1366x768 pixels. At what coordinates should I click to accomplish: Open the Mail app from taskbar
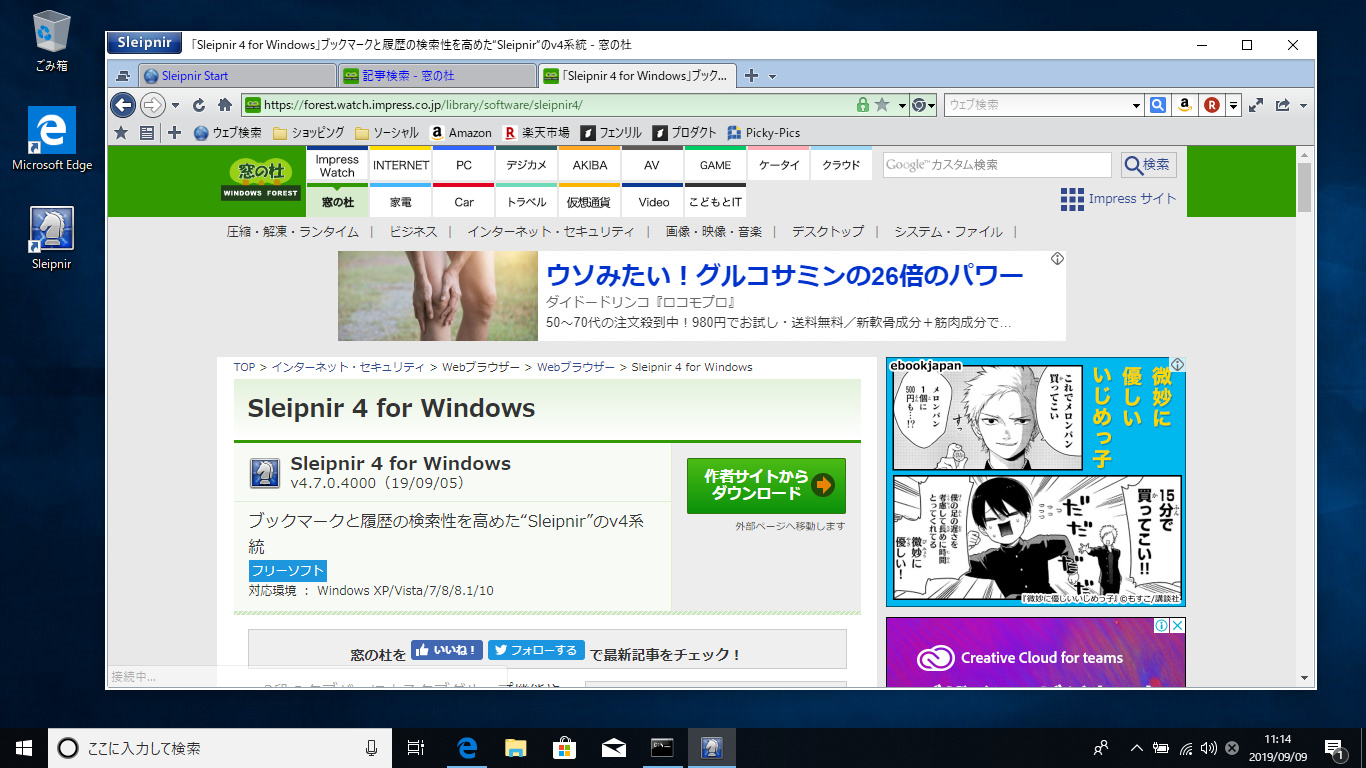613,747
